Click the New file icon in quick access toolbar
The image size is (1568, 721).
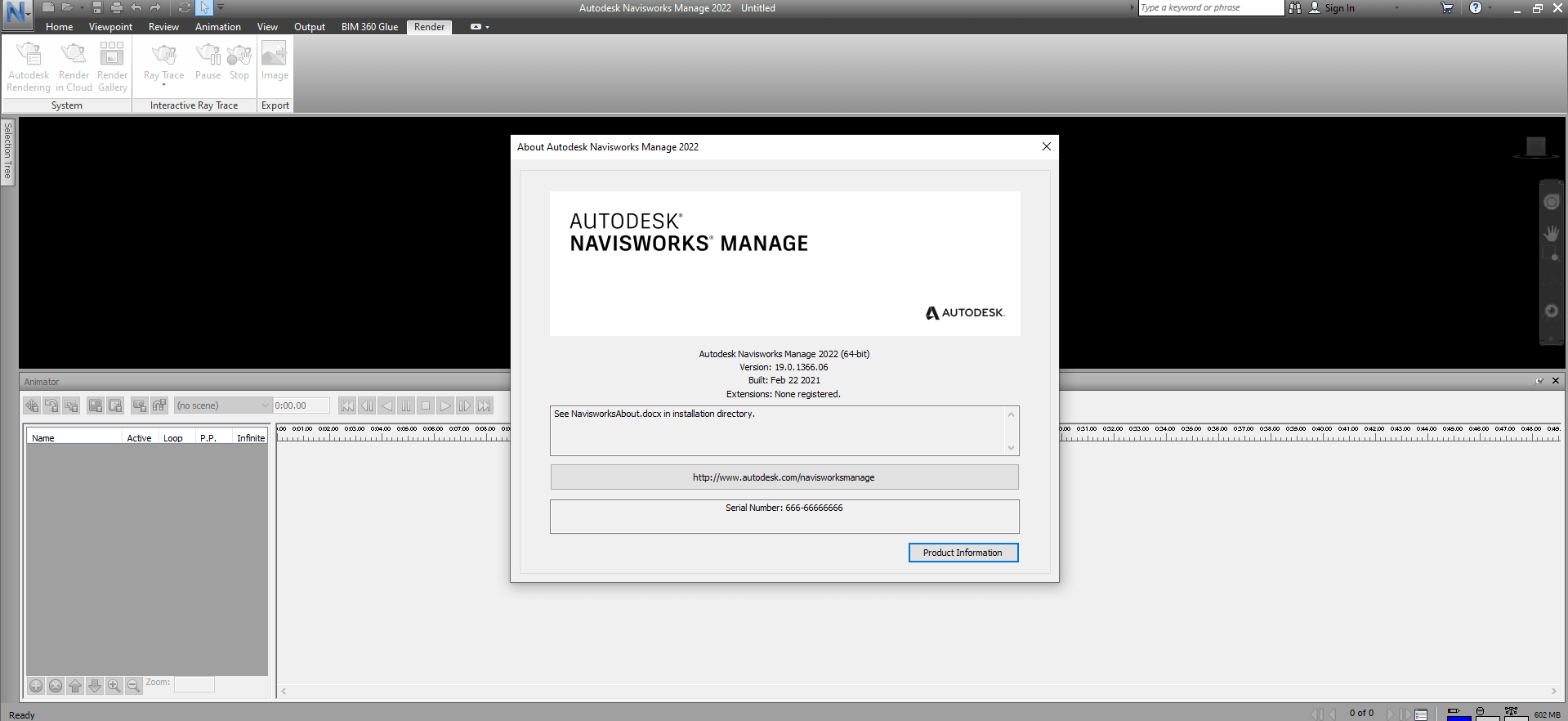click(48, 7)
